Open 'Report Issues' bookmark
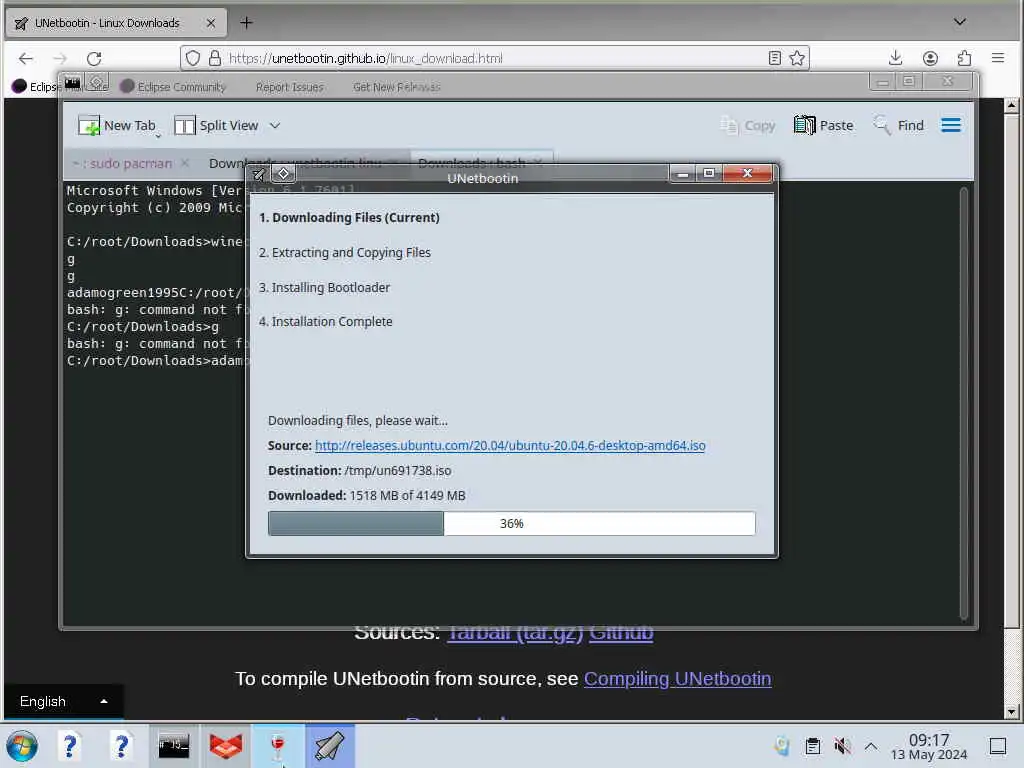Viewport: 1024px width, 768px height. [289, 87]
